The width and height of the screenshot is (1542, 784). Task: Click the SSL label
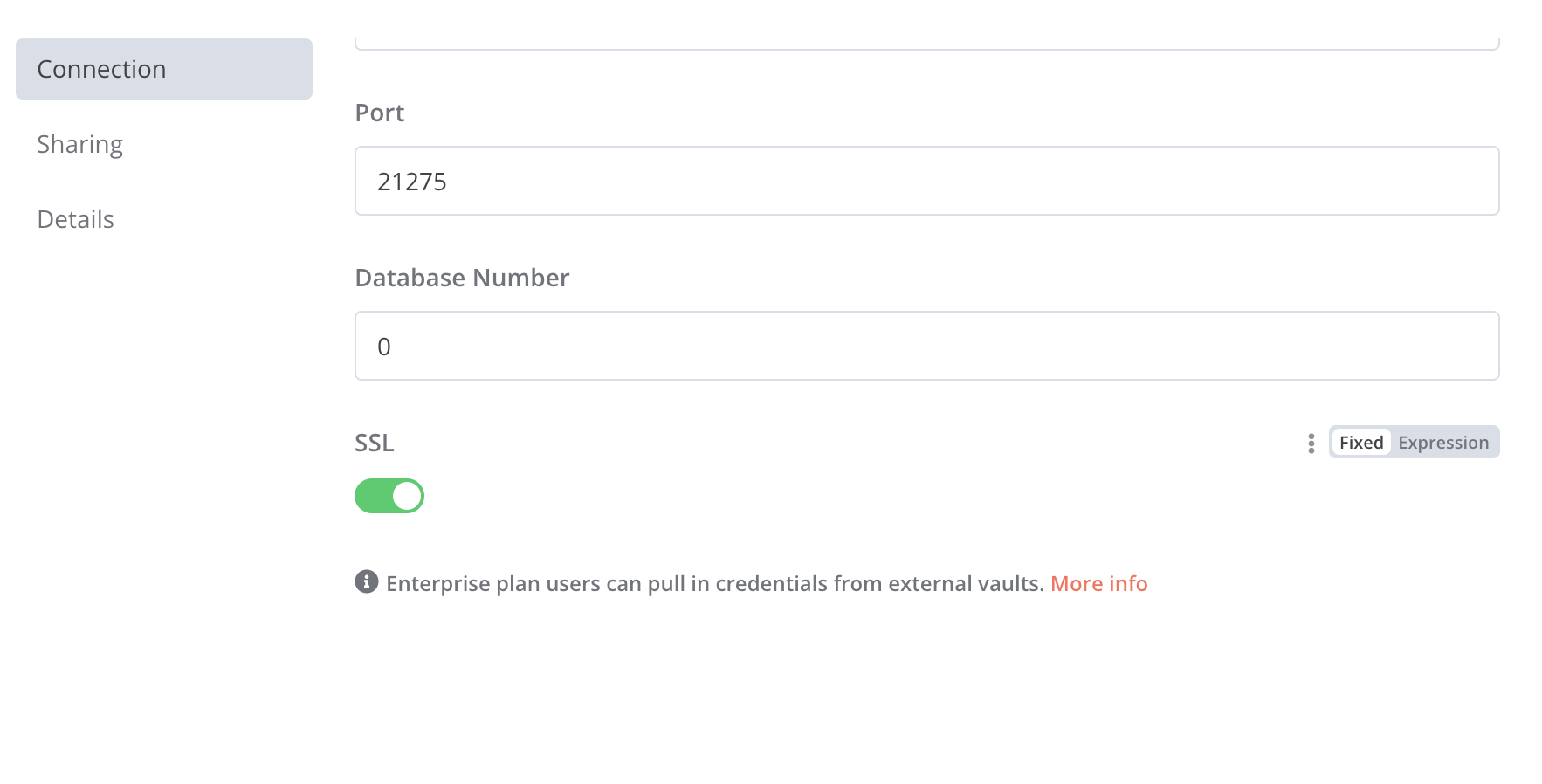(x=375, y=443)
